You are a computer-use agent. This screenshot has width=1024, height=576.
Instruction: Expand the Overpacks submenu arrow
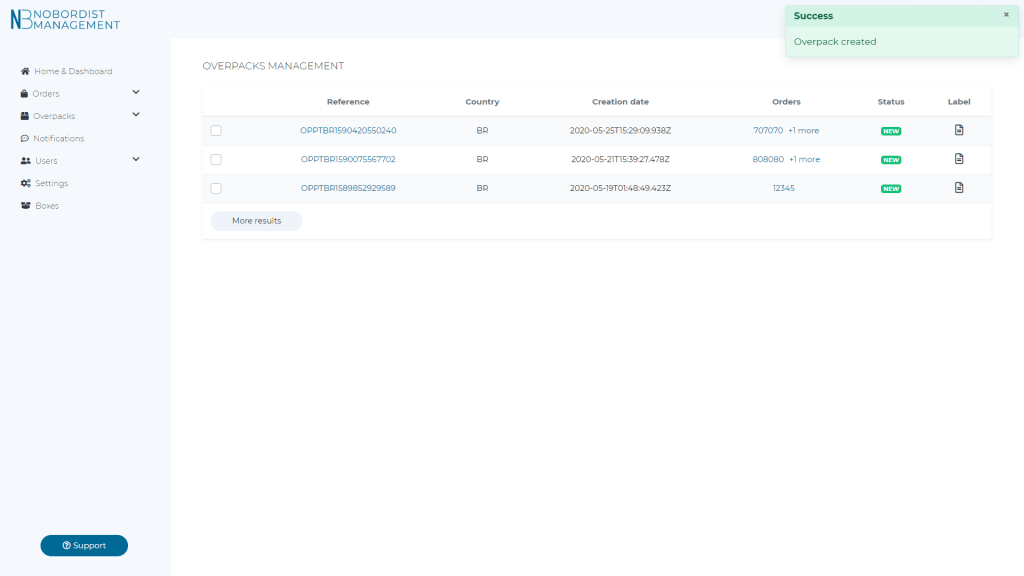pyautogui.click(x=136, y=115)
